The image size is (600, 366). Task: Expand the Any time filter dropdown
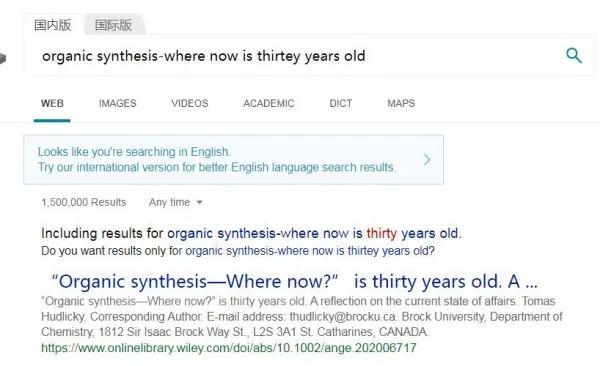click(176, 202)
